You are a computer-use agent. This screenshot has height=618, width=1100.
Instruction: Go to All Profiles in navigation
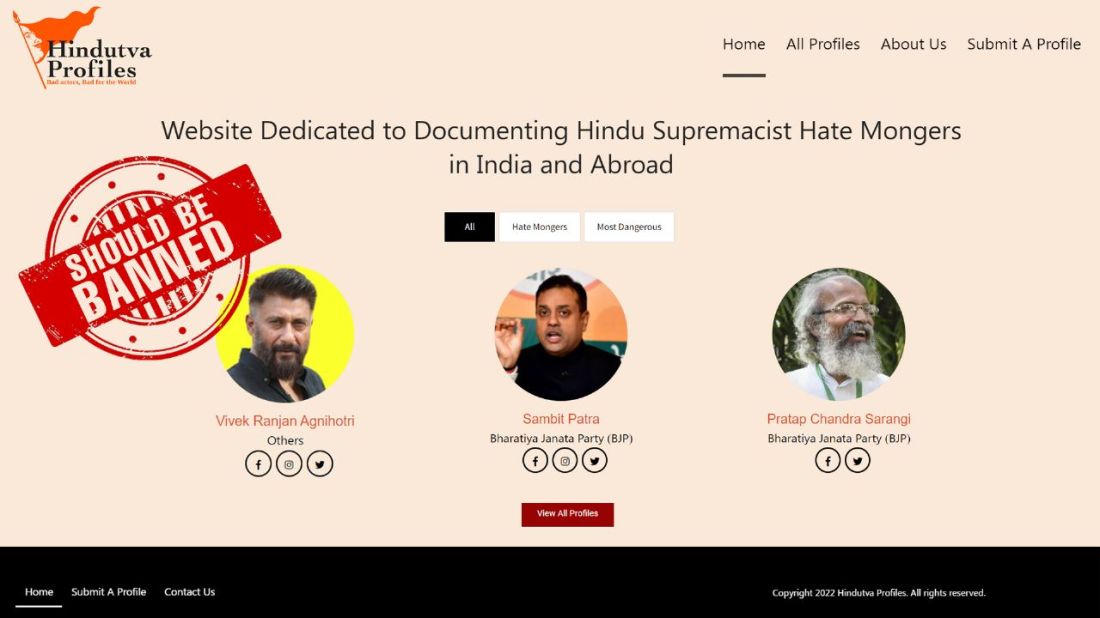[x=822, y=44]
